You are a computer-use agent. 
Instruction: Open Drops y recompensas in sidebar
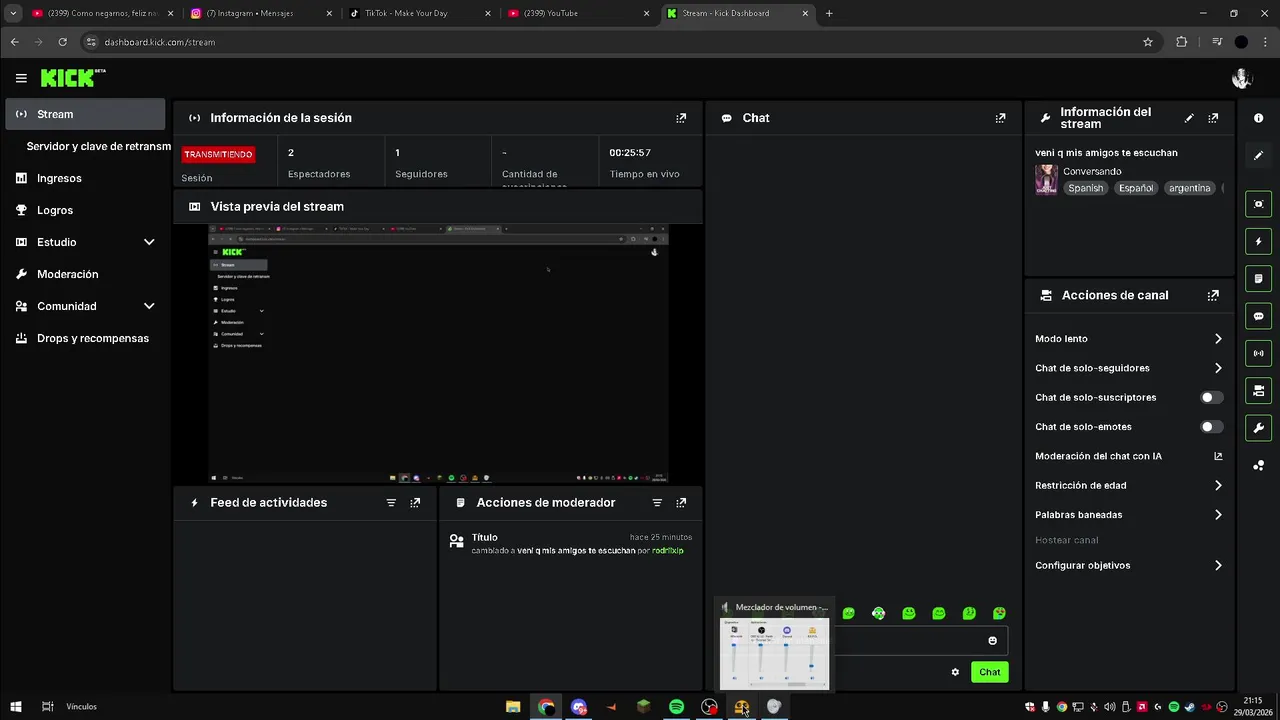[x=85, y=338]
